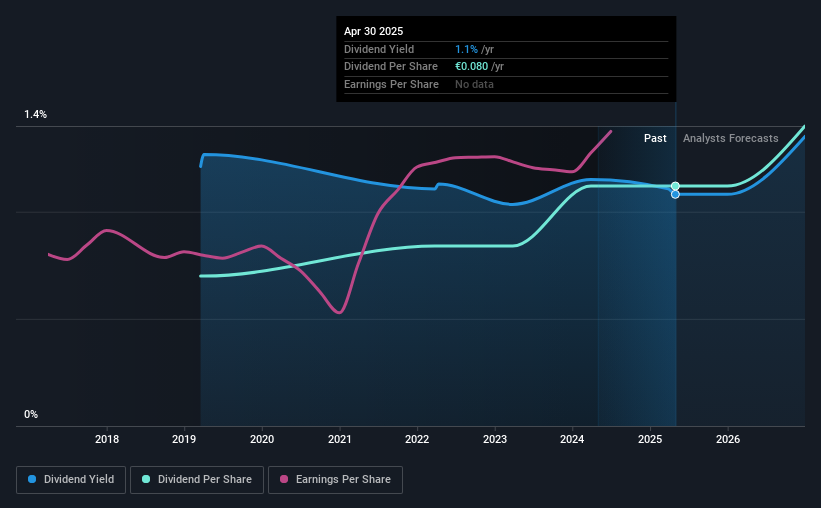The height and width of the screenshot is (508, 821).
Task: Click the 2024 x-axis label
Action: click(x=572, y=439)
